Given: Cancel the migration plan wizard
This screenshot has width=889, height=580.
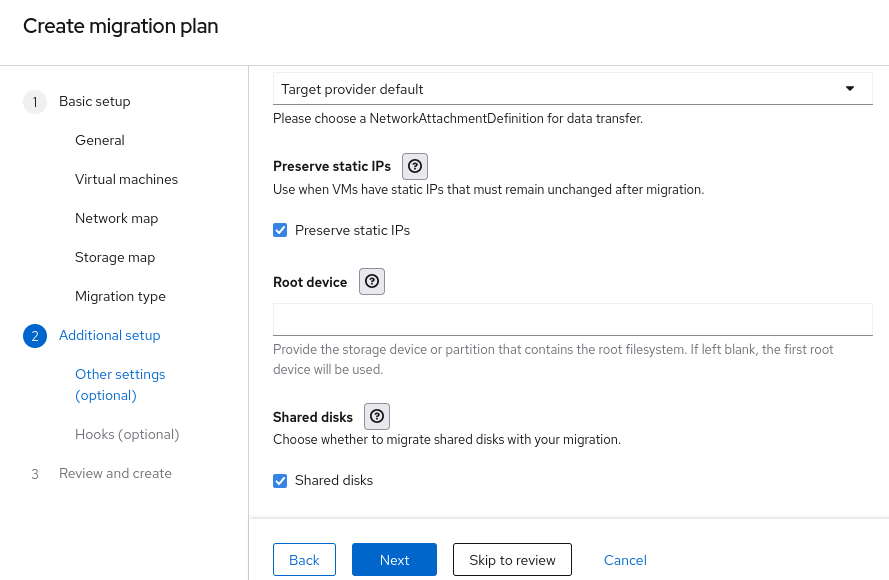Looking at the screenshot, I should click(625, 560).
